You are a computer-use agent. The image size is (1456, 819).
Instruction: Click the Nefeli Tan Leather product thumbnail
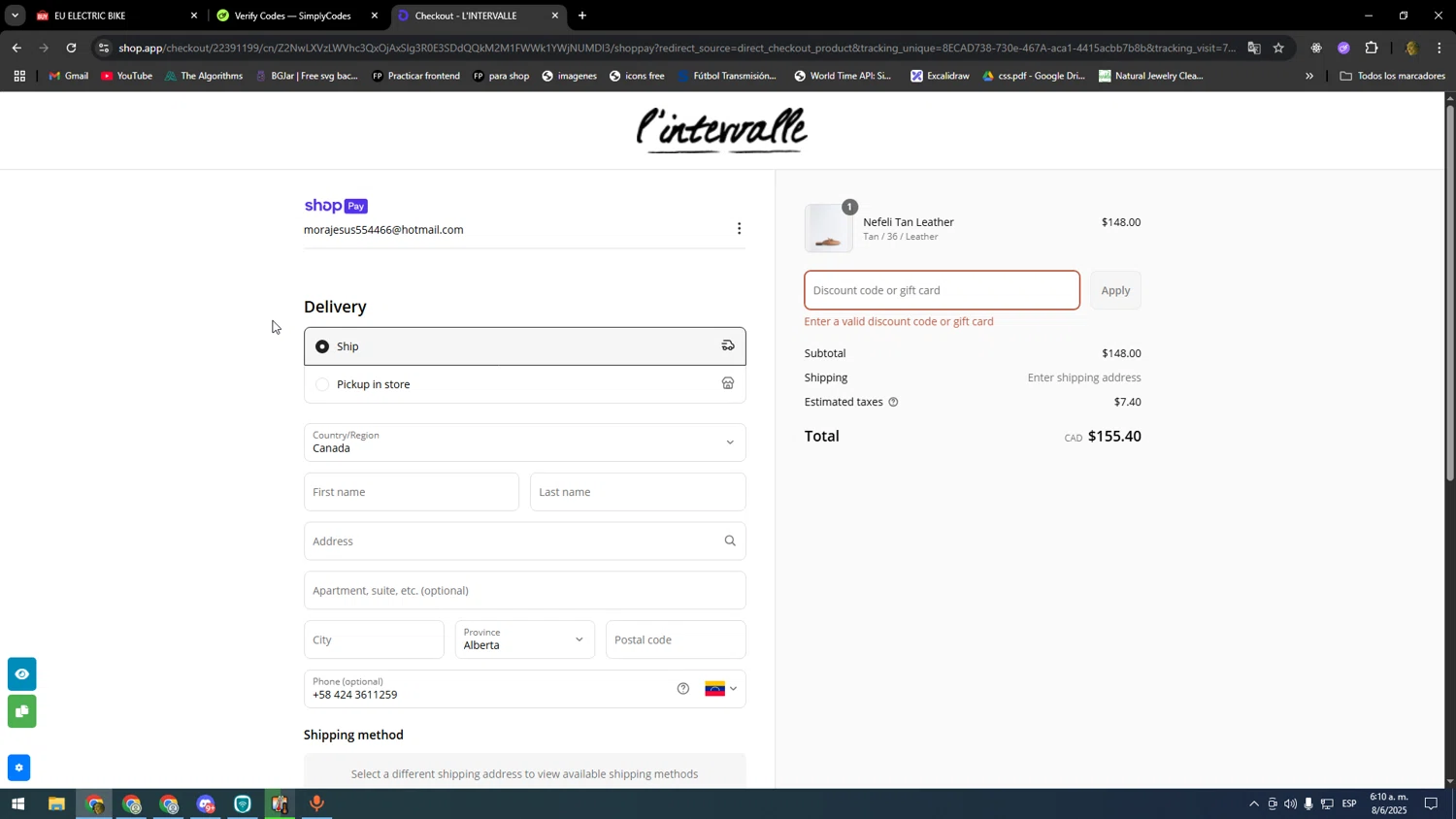point(828,228)
